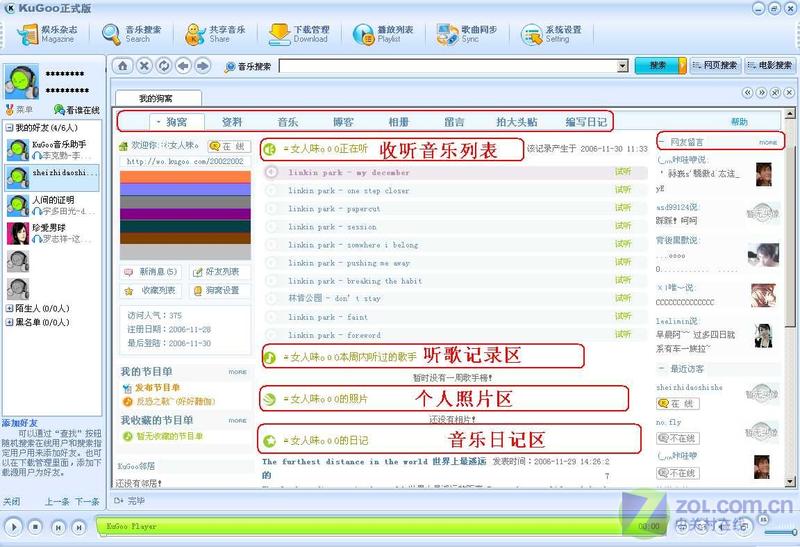Screen dimensions: 800x547
Task: Select friend sheizhidaoshi
Action: [x=53, y=177]
